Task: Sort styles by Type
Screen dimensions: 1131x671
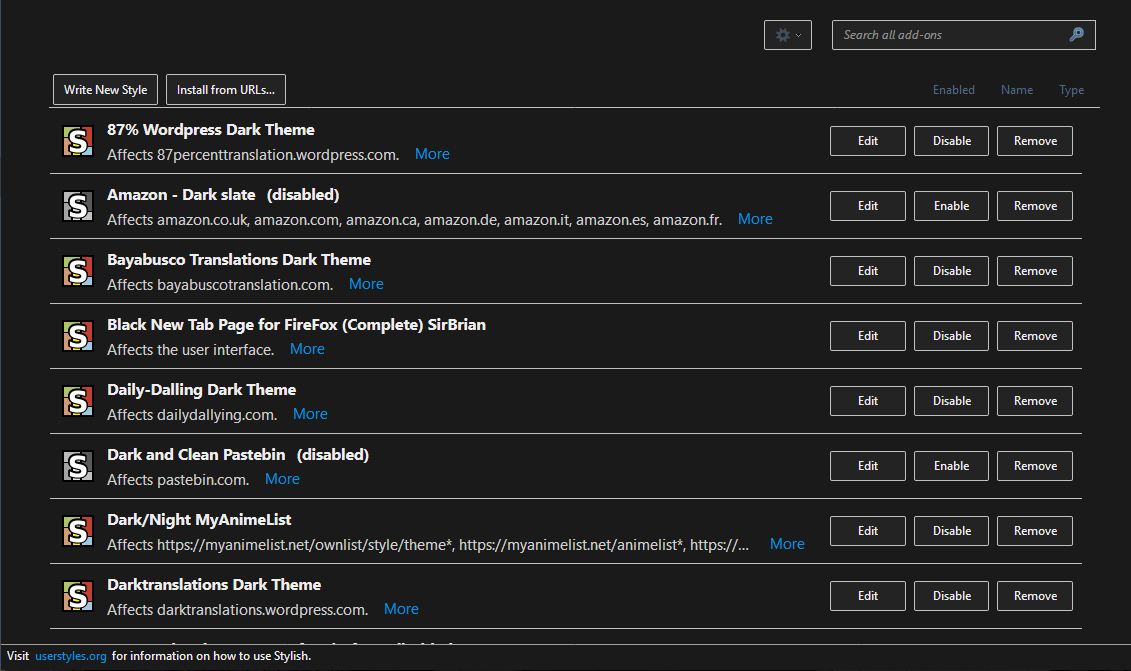Action: click(x=1071, y=89)
